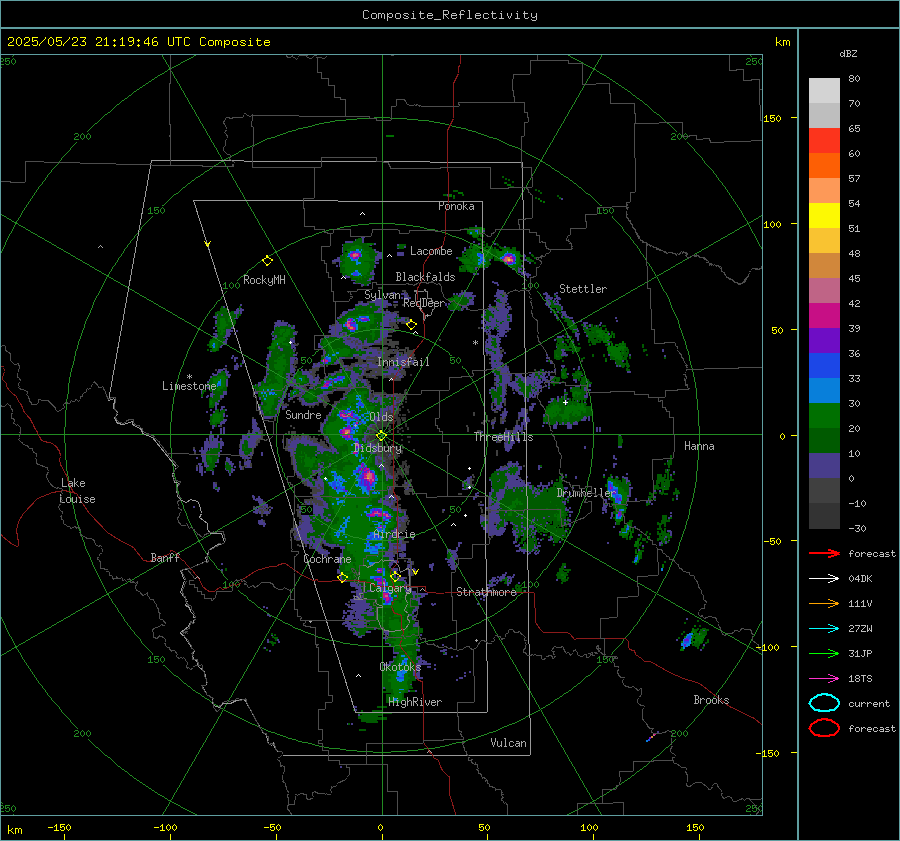Click the Calgary city label
The width and height of the screenshot is (900, 841).
390,588
